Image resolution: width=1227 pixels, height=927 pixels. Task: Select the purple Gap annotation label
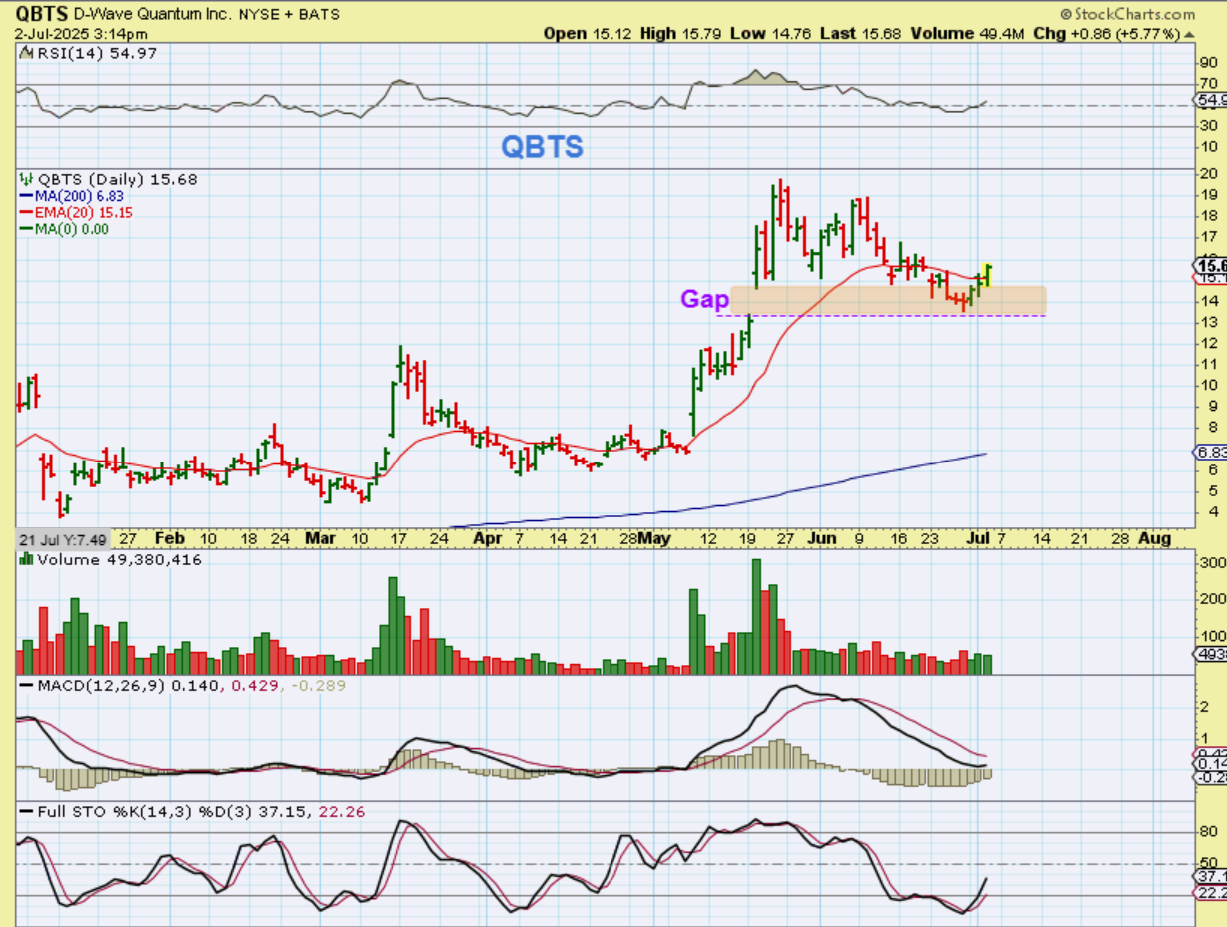704,299
